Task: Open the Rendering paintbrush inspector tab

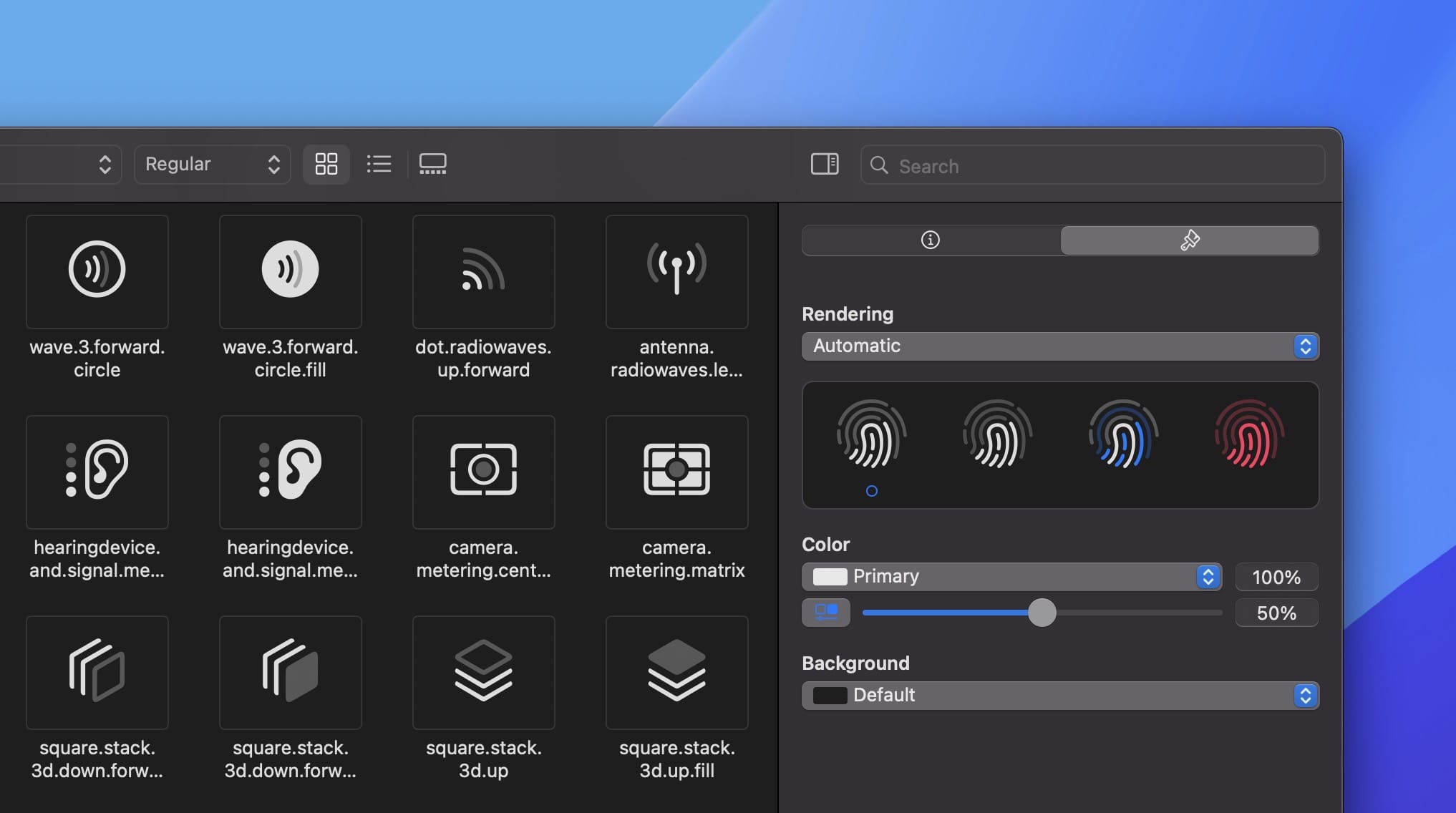Action: (x=1190, y=240)
